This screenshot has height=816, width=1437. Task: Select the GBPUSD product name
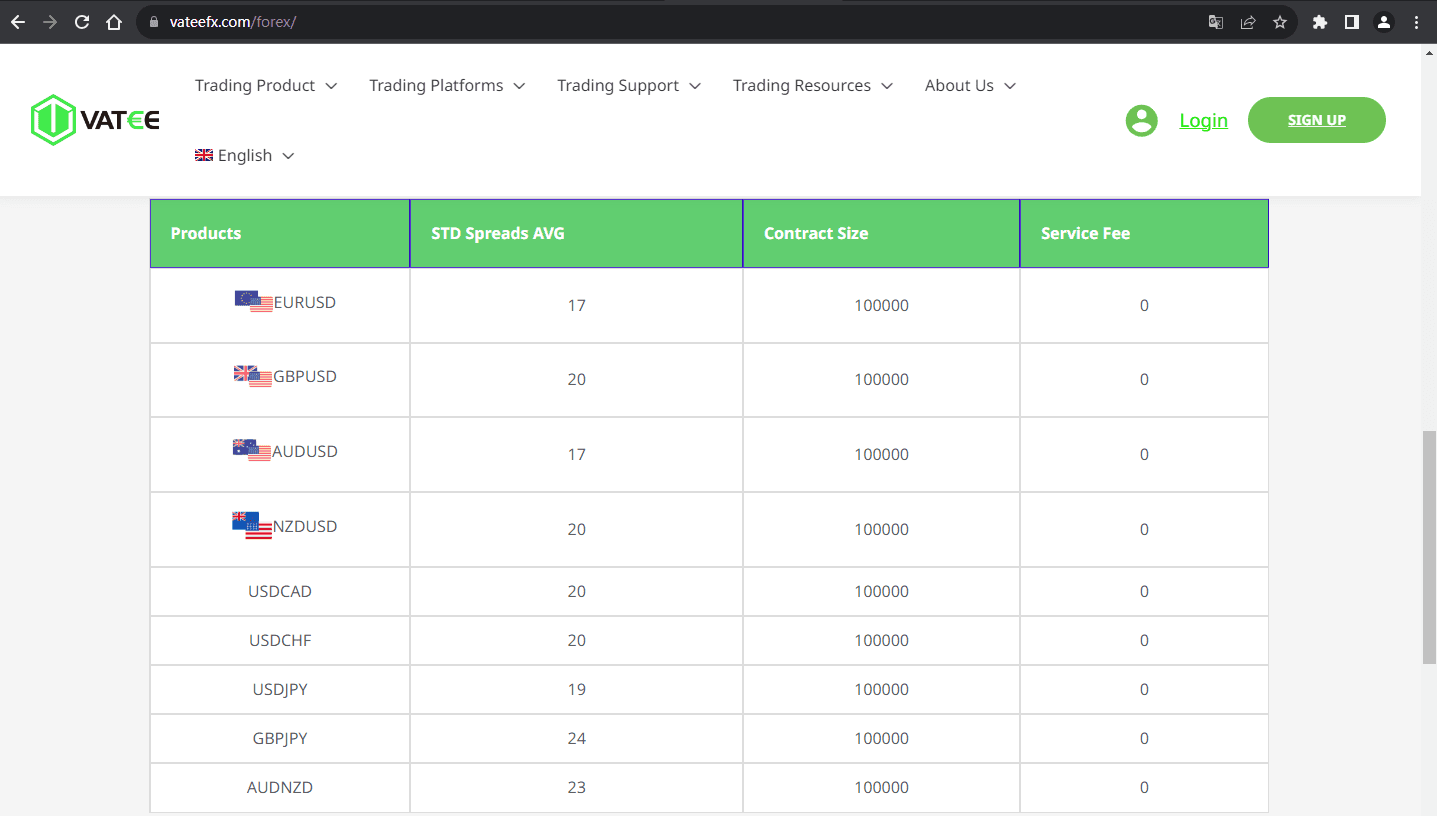pos(305,377)
